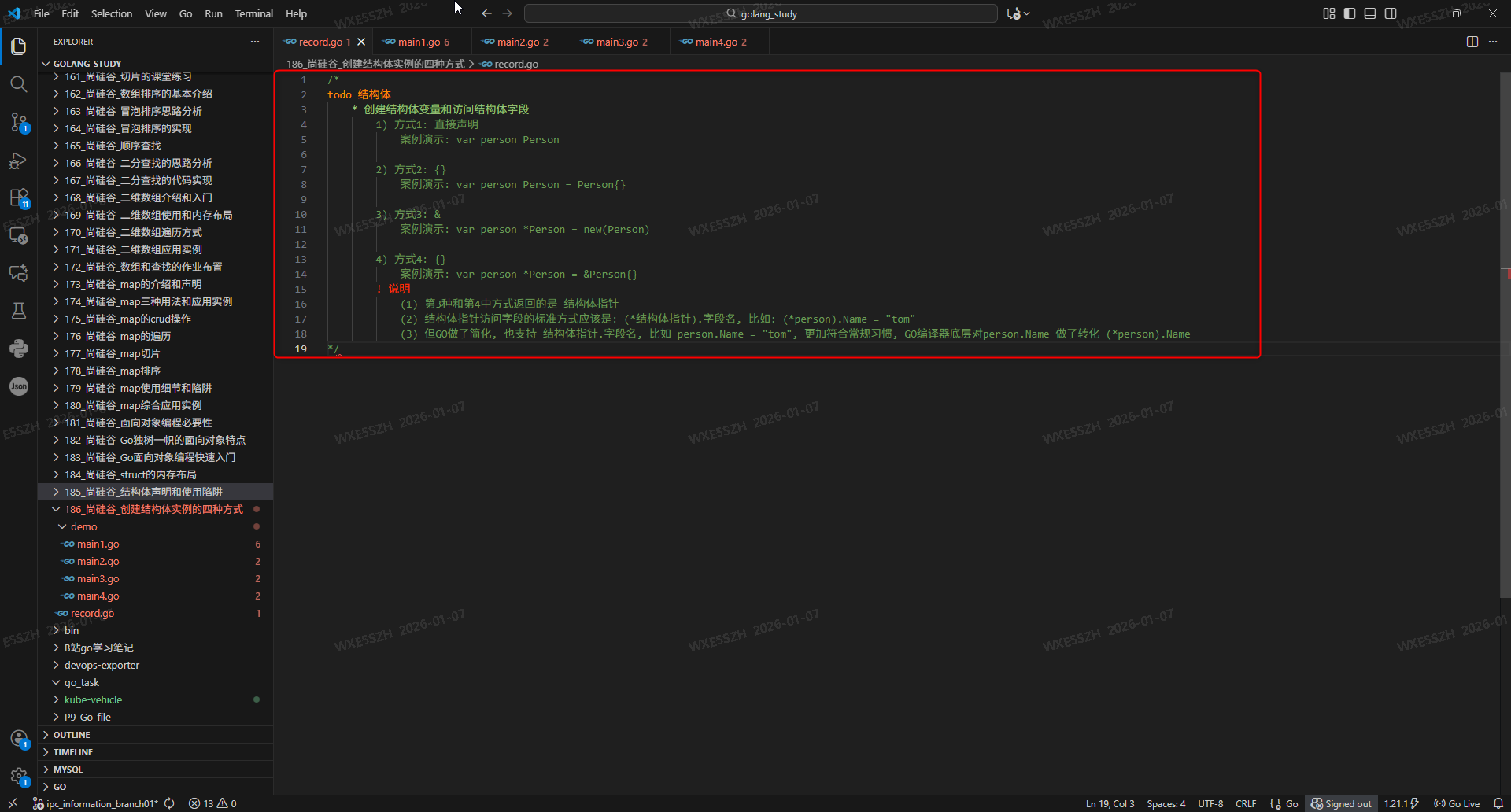Click the Go Back arrow in title bar
1511x812 pixels.
486,13
